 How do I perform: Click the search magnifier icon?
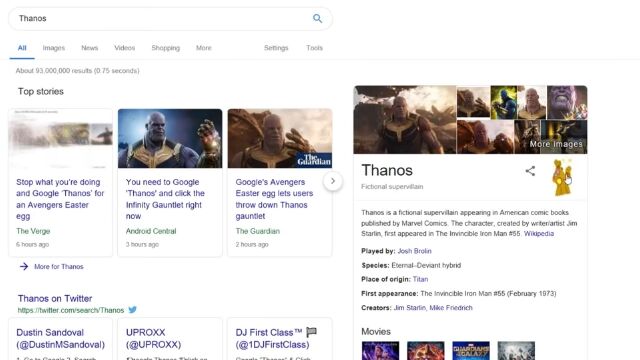pyautogui.click(x=317, y=18)
